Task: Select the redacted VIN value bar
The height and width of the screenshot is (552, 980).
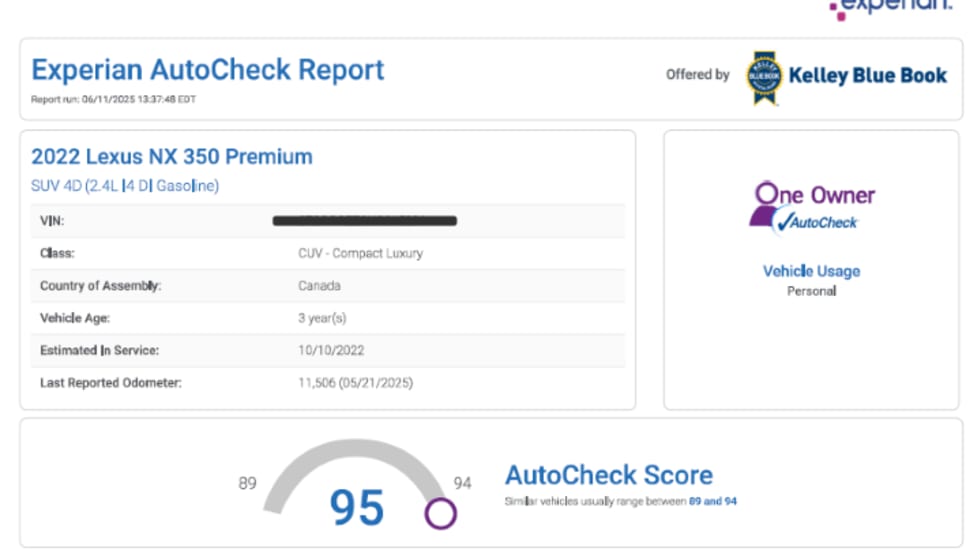Action: pyautogui.click(x=364, y=221)
